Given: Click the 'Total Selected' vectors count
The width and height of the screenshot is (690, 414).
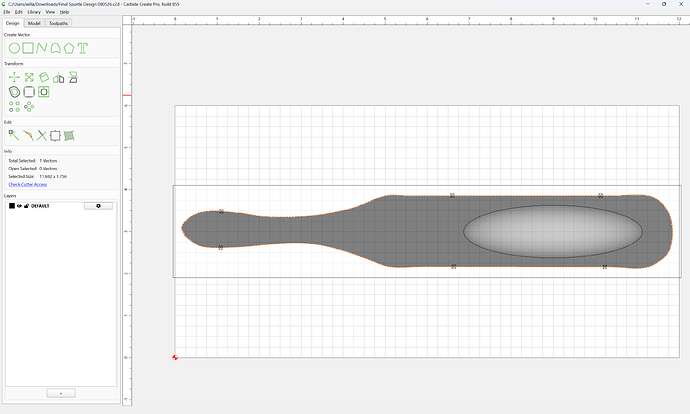Looking at the screenshot, I should (48, 161).
